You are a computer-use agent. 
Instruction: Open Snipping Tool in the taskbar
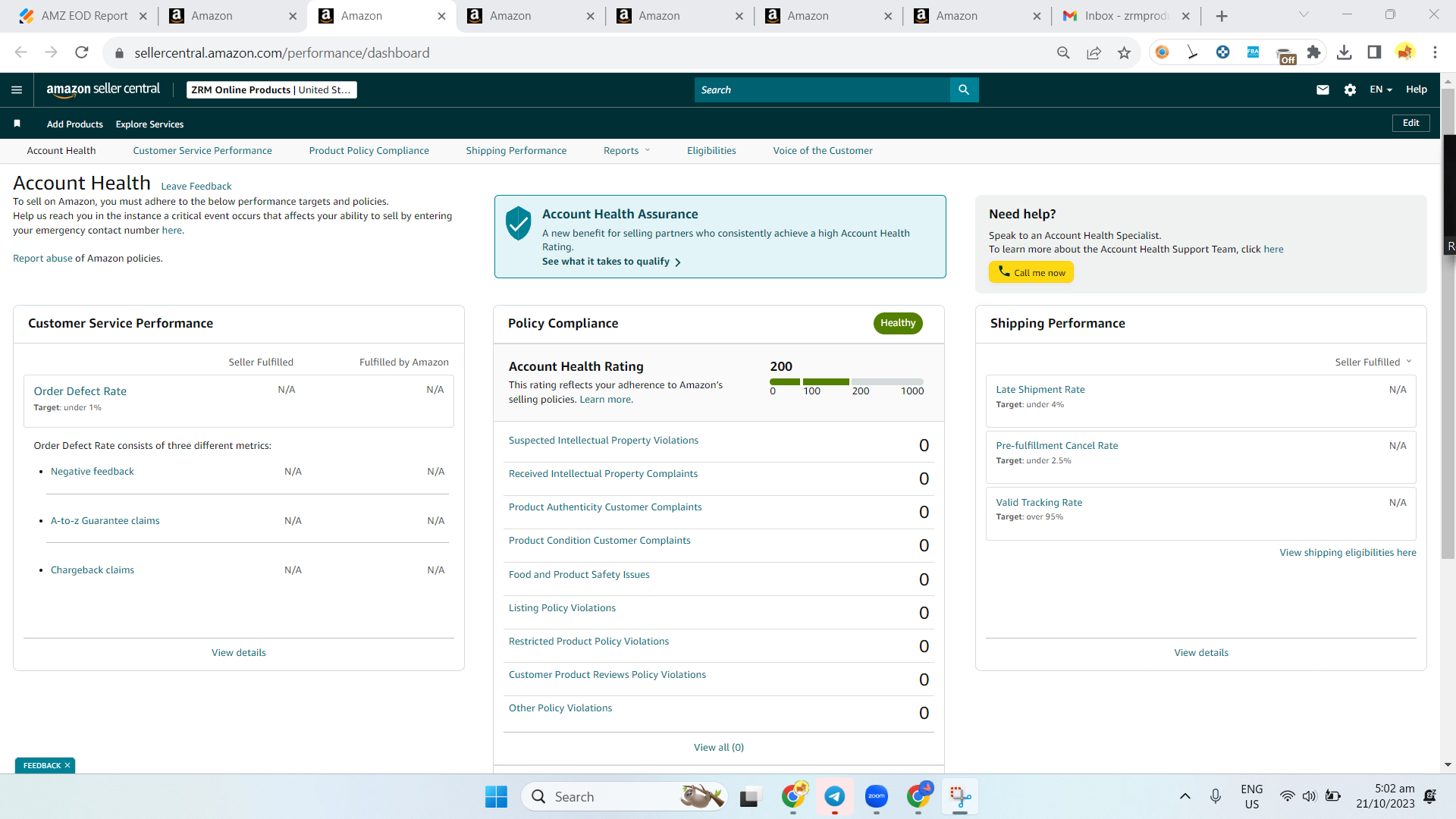pos(960,796)
